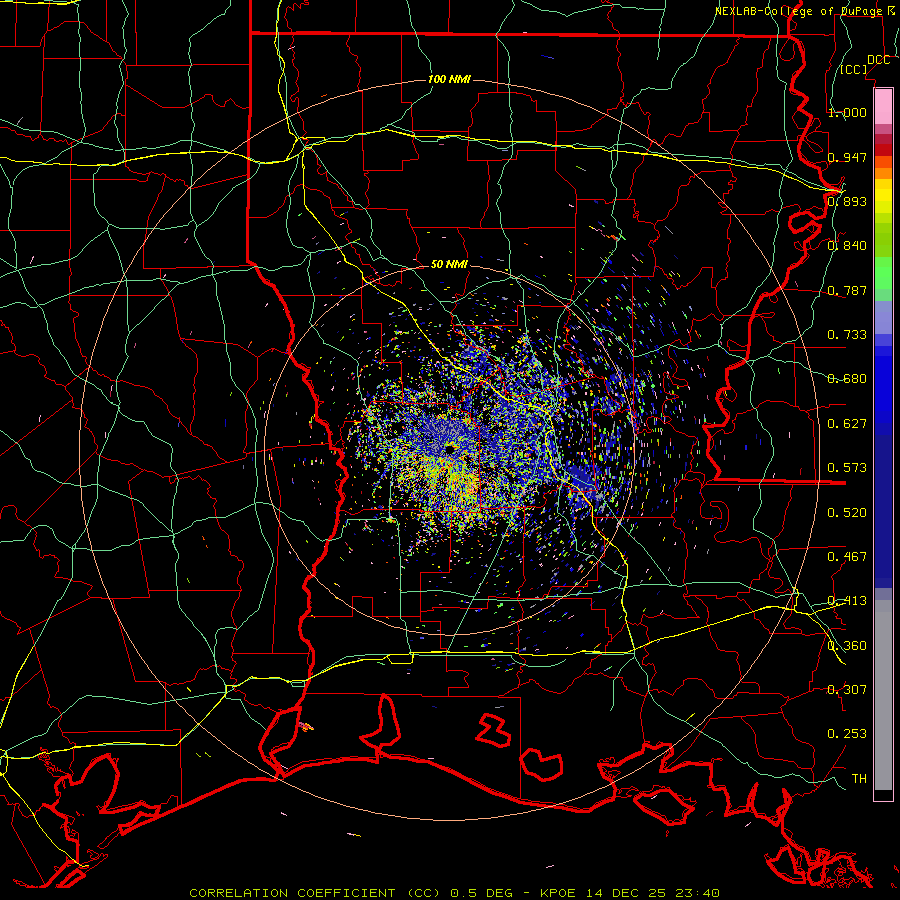Viewport: 900px width, 900px height.
Task: Click the KPOE radar site at the map center
Action: point(450,448)
